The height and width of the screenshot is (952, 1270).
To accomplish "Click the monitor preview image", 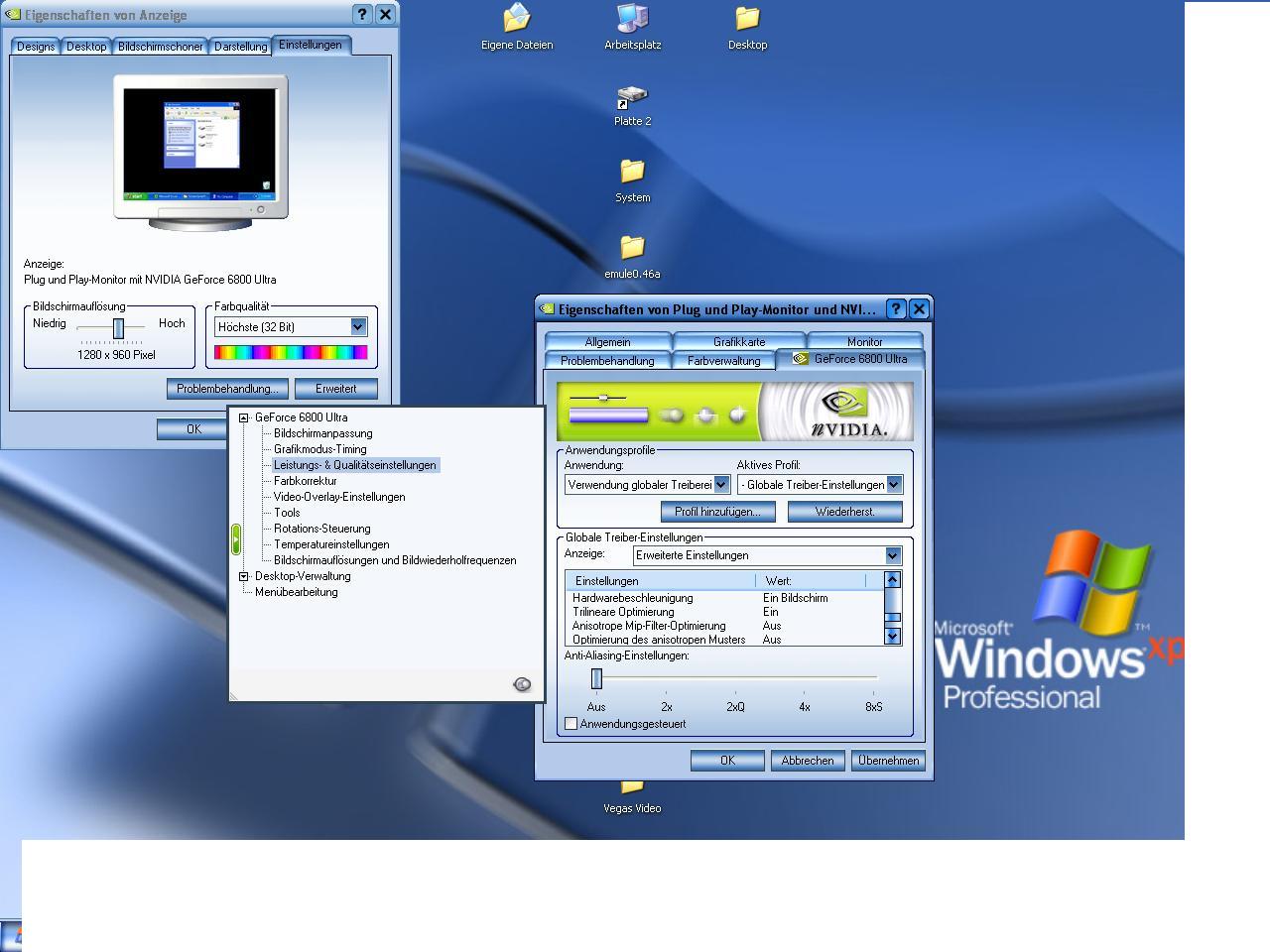I will [201, 151].
